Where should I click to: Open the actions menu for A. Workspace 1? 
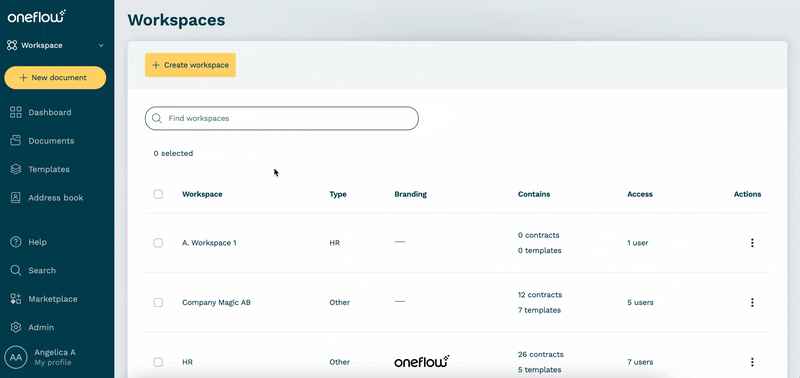752,243
